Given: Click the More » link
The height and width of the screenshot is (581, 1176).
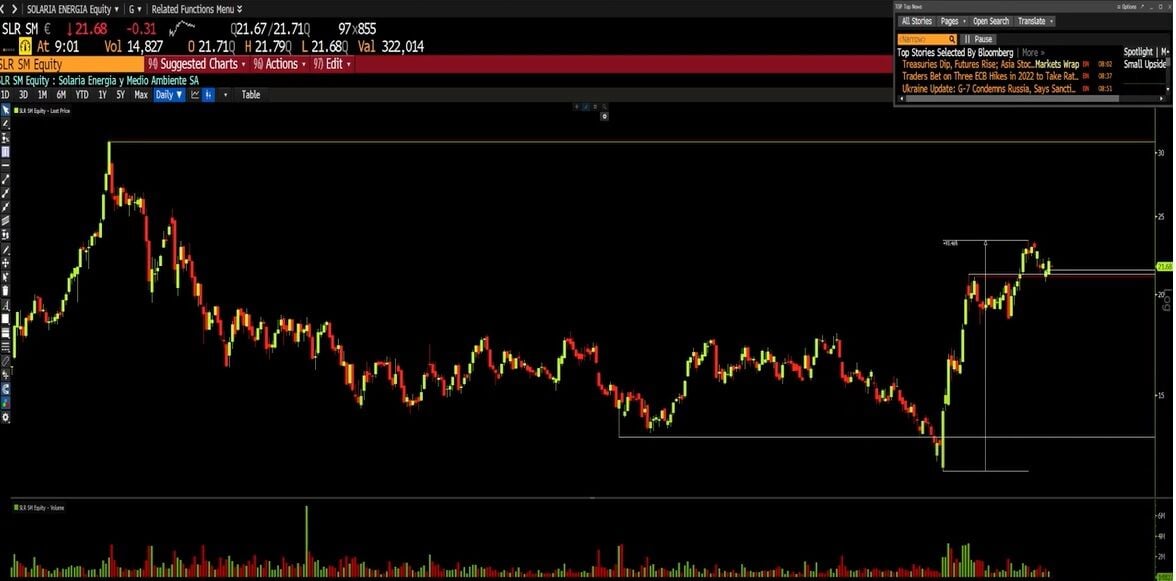Looking at the screenshot, I should click(x=1033, y=52).
